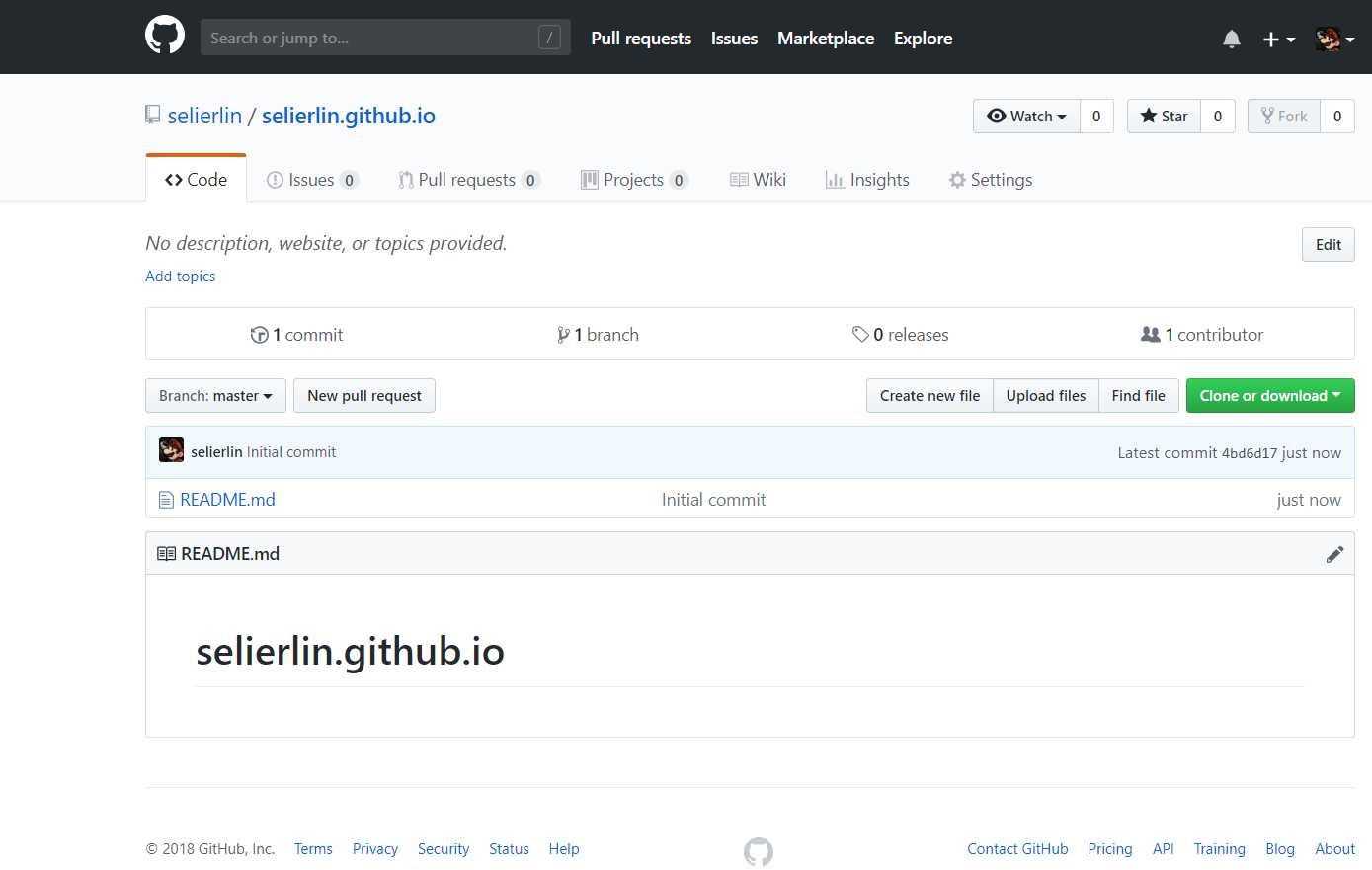Click the releases tag icon

(x=860, y=335)
